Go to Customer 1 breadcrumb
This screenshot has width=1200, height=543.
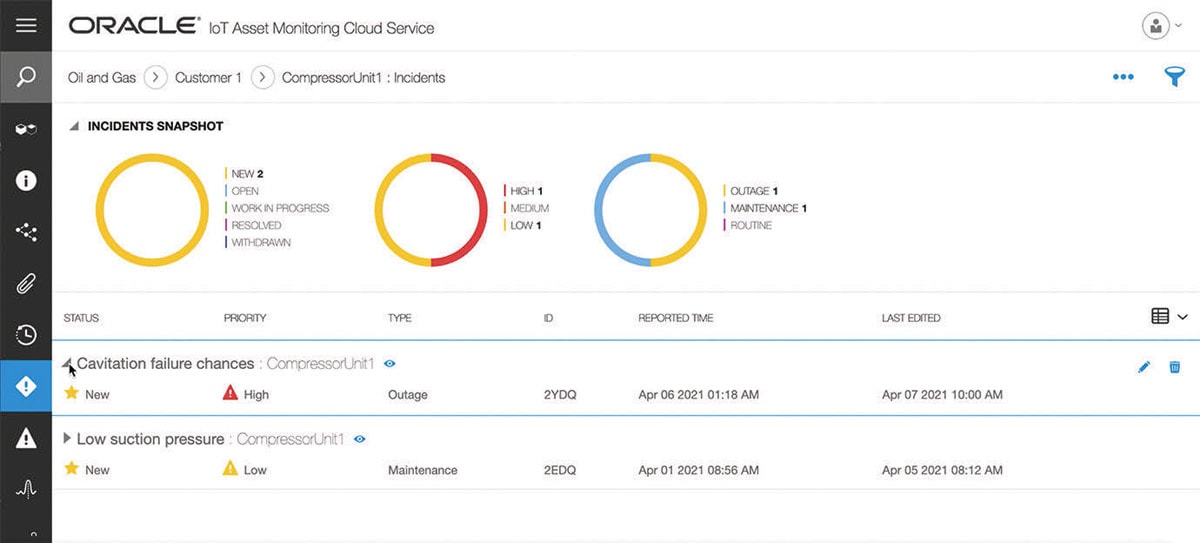coord(208,77)
